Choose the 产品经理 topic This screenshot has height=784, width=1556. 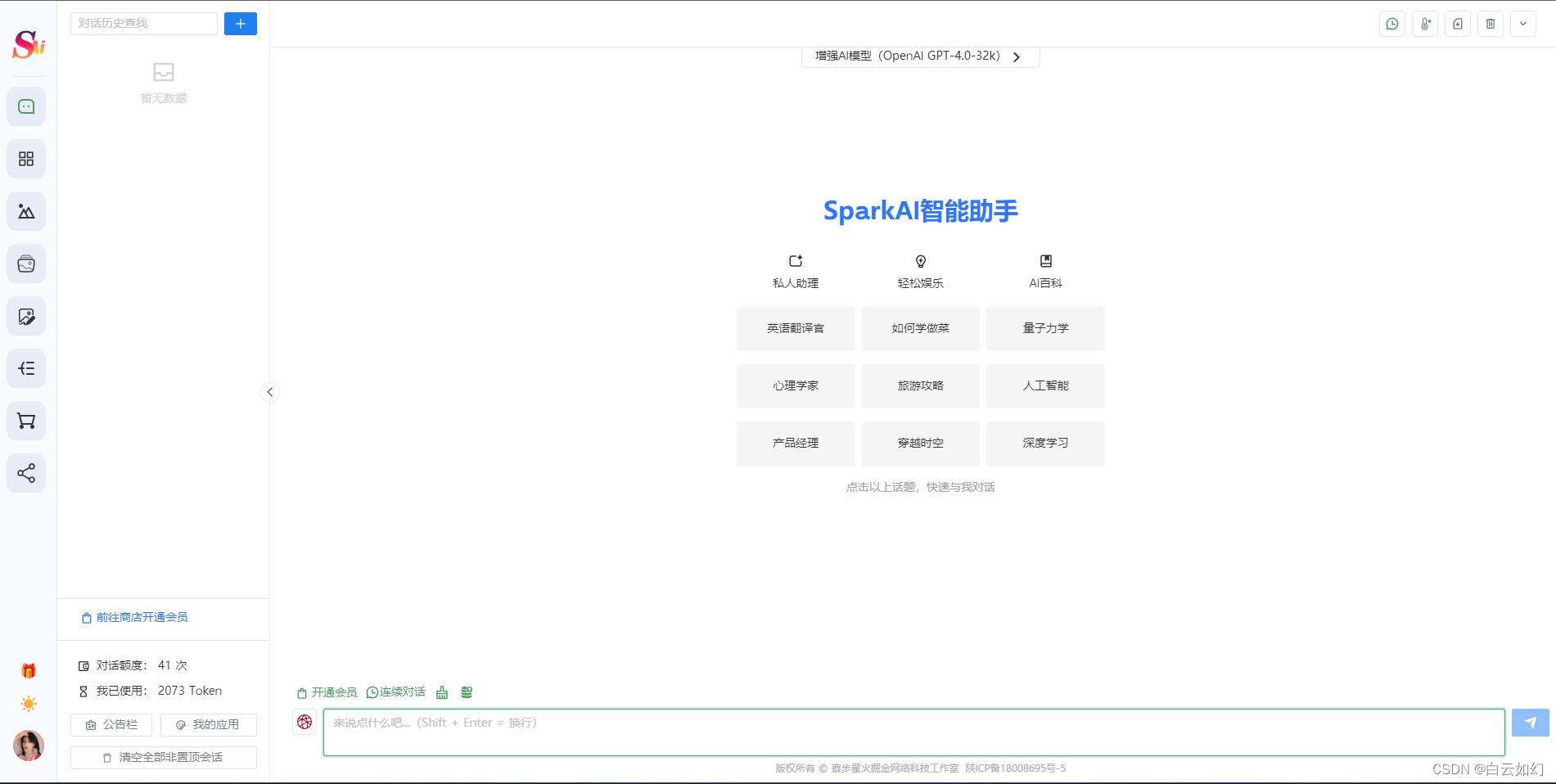(x=796, y=443)
